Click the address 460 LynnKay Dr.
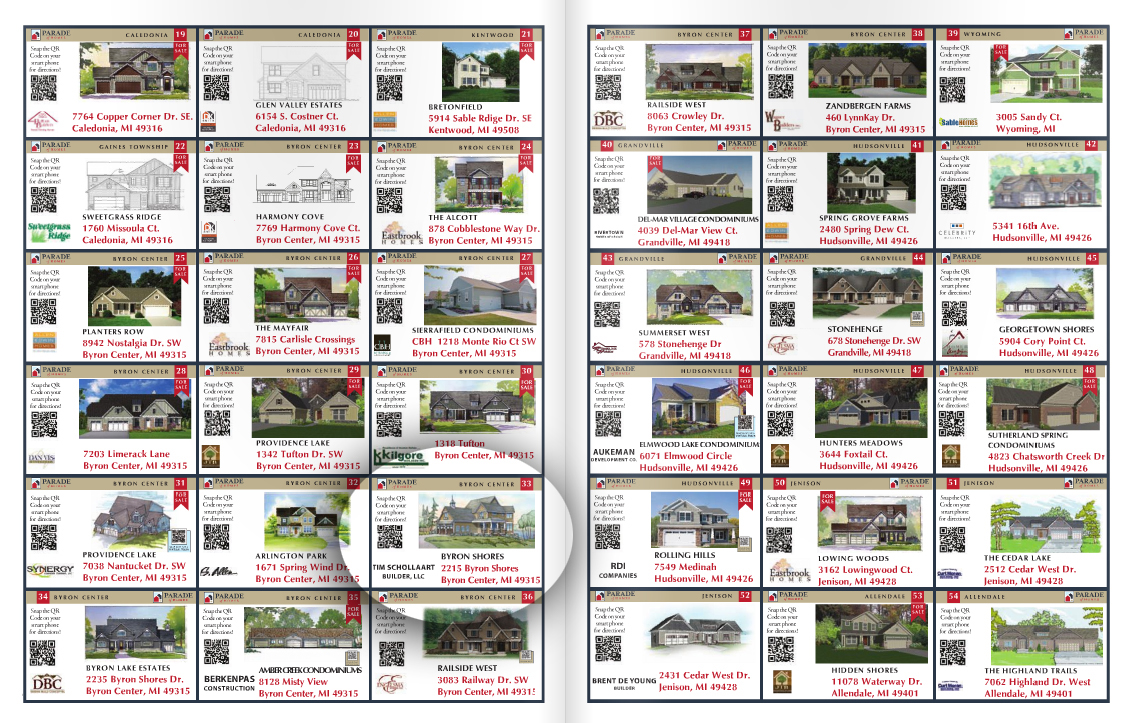This screenshot has width=1130, height=723. coord(860,117)
